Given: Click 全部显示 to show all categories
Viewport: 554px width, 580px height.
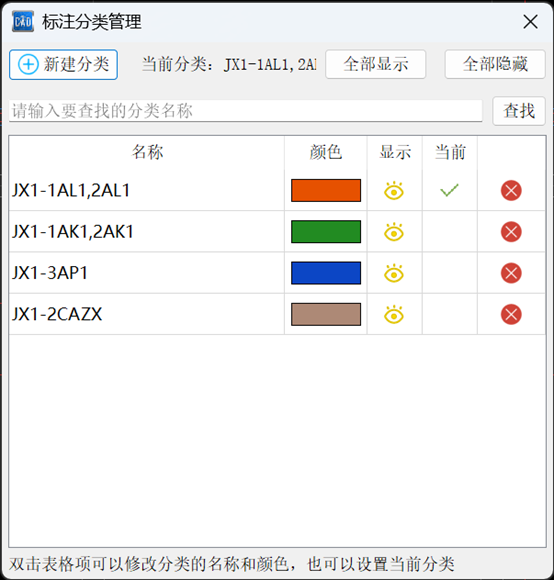Looking at the screenshot, I should pyautogui.click(x=376, y=64).
